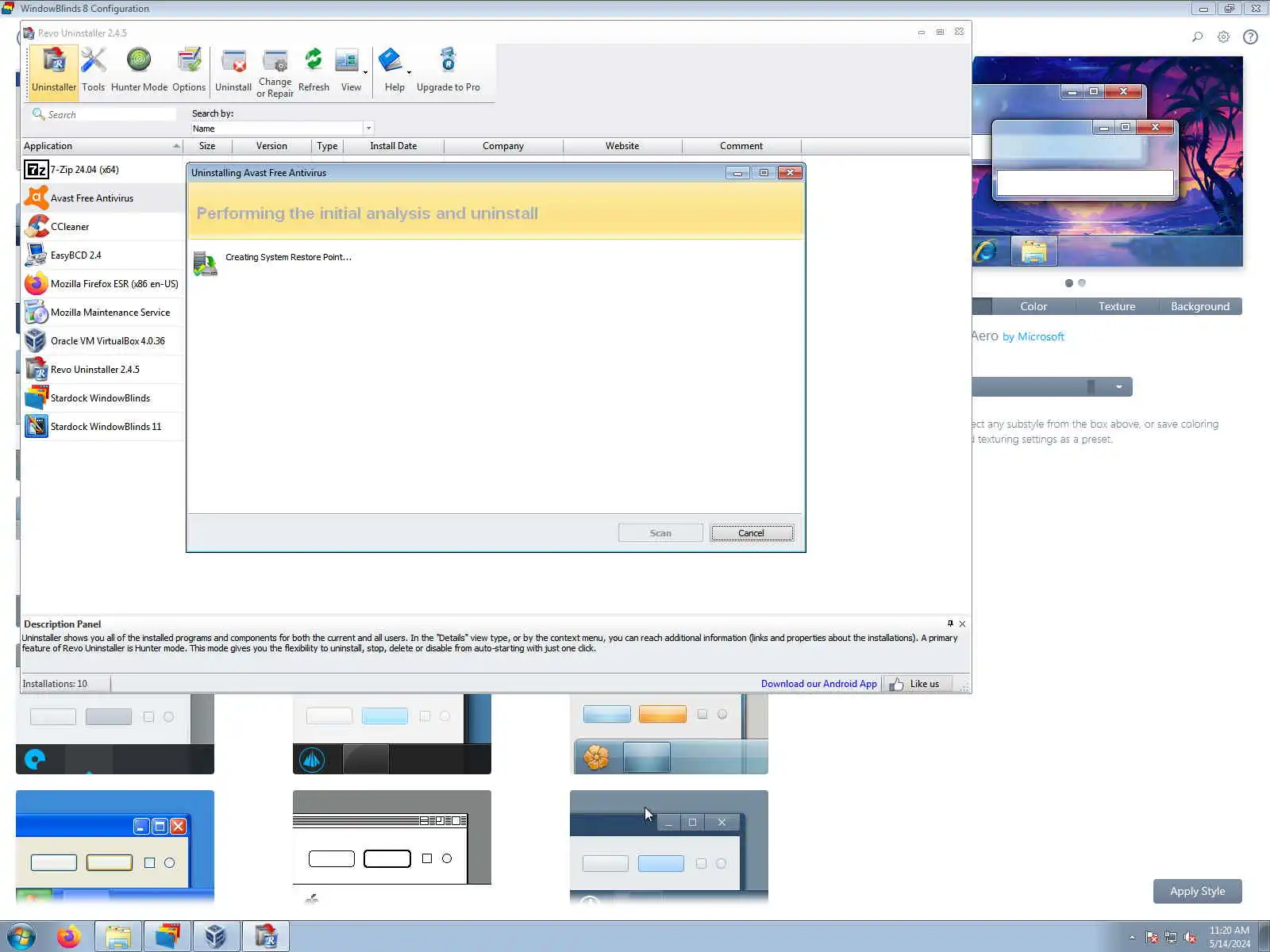Select Avast Free Antivirus in the application list
This screenshot has width=1270, height=952.
pyautogui.click(x=103, y=198)
